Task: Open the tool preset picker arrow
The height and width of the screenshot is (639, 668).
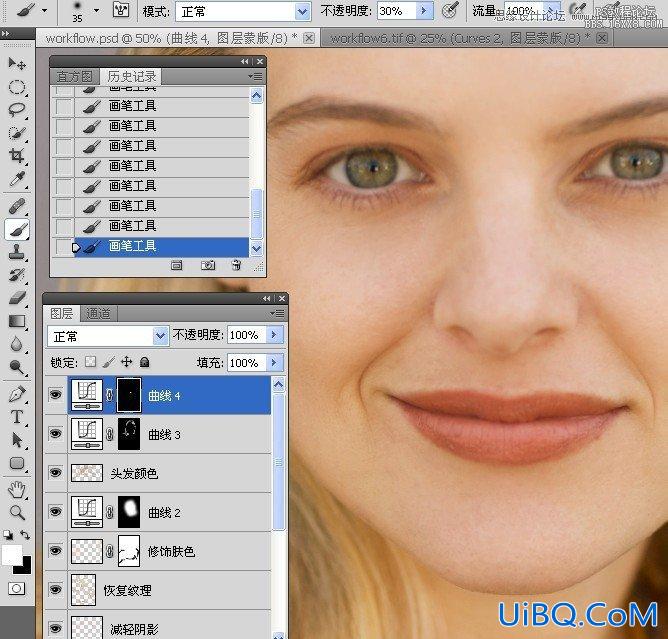Action: coord(45,11)
